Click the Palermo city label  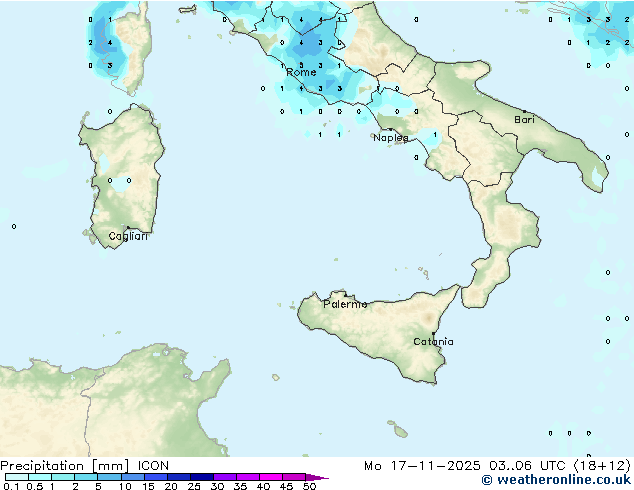coord(345,304)
